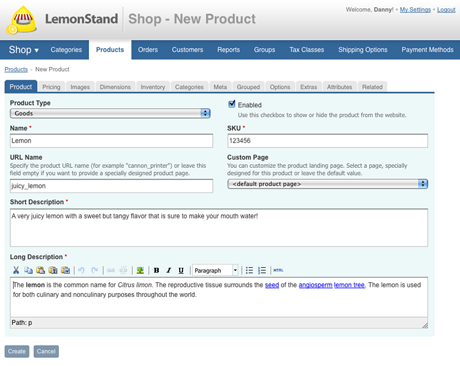This screenshot has width=460, height=366.
Task: Open the Paragraph format dropdown
Action: coord(215,270)
